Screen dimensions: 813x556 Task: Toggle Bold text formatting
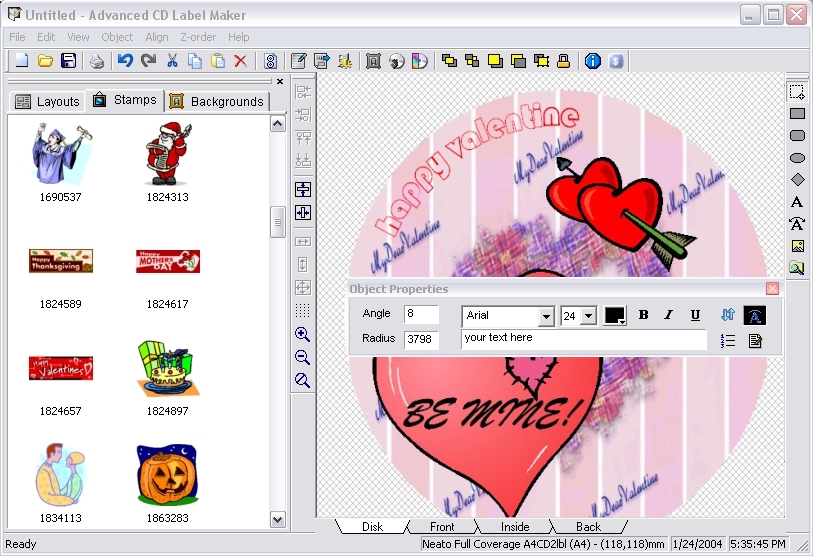point(643,315)
